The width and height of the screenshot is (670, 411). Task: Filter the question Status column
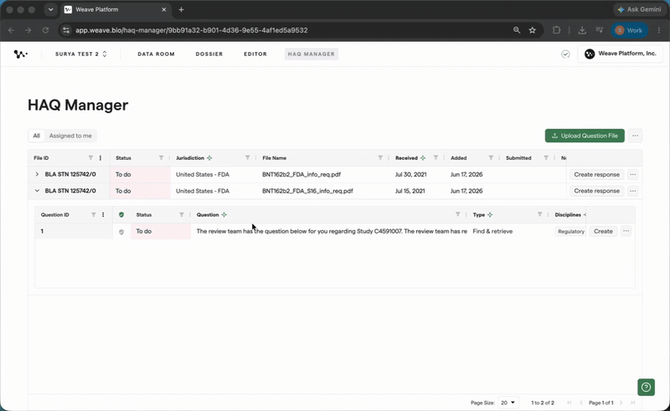point(181,214)
